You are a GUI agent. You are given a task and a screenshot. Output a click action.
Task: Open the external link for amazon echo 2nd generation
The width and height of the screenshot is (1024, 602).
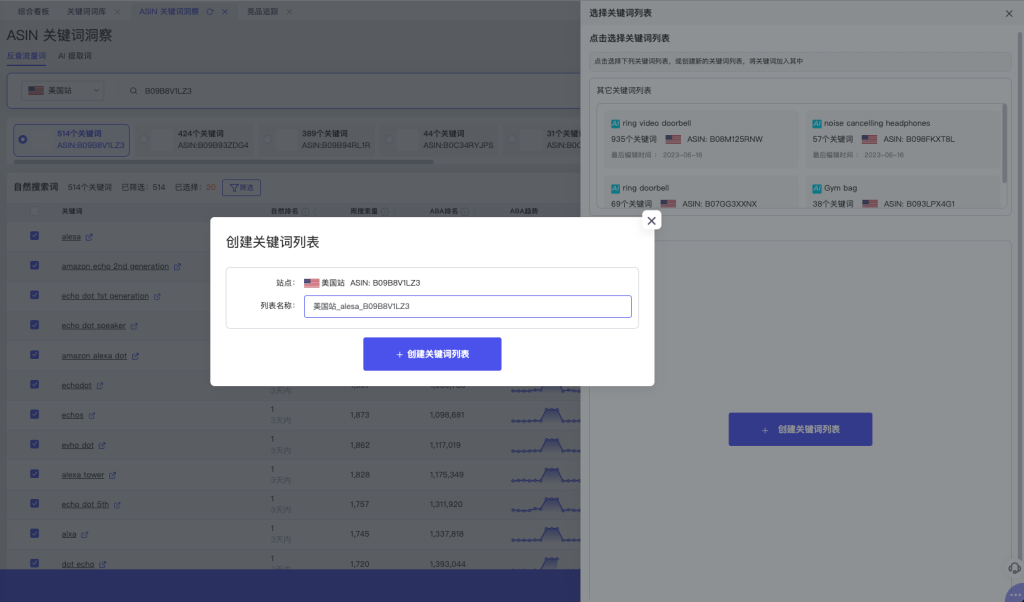(178, 266)
